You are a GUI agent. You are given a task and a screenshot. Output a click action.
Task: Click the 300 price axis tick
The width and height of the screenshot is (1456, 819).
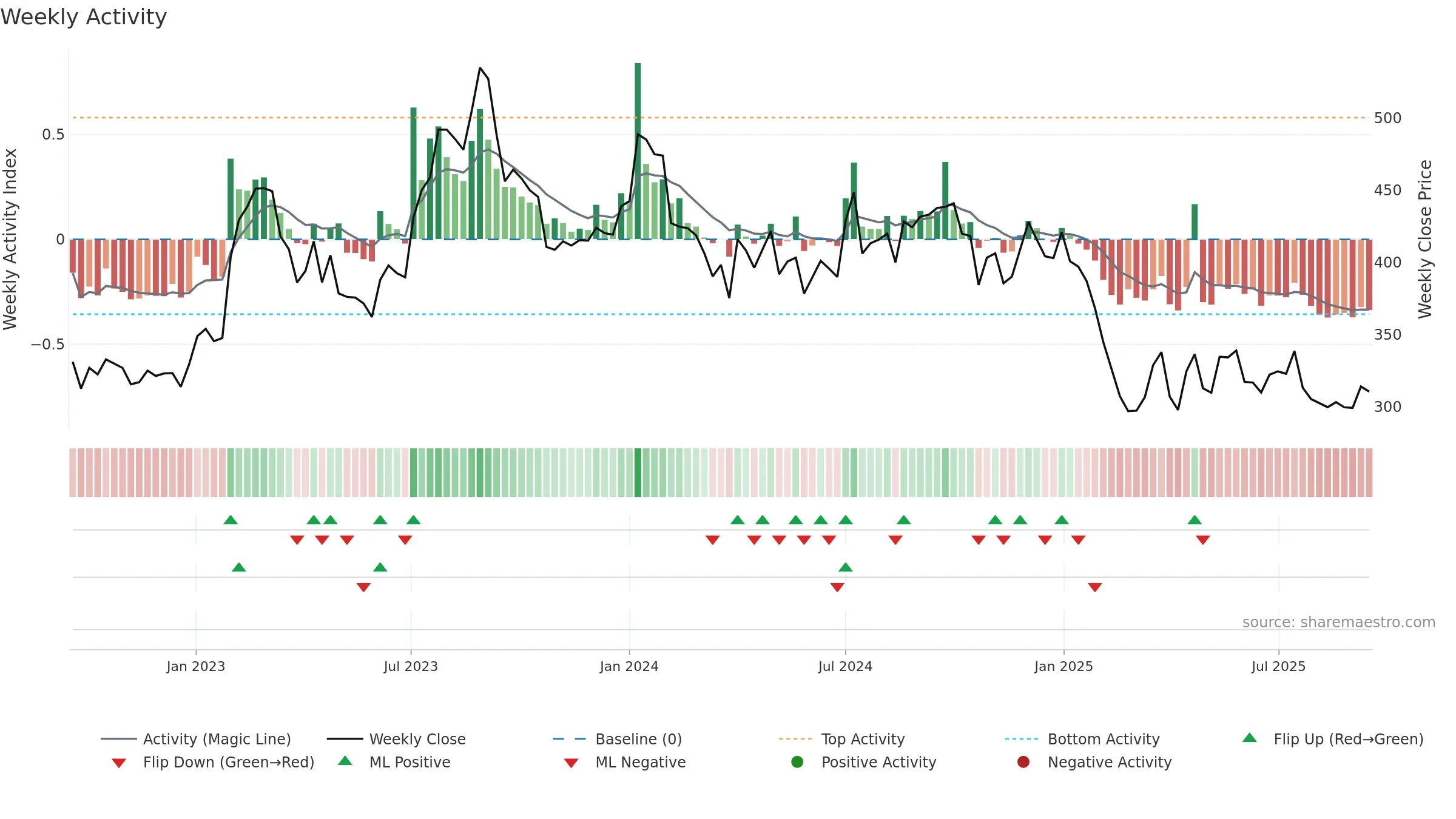click(1387, 406)
